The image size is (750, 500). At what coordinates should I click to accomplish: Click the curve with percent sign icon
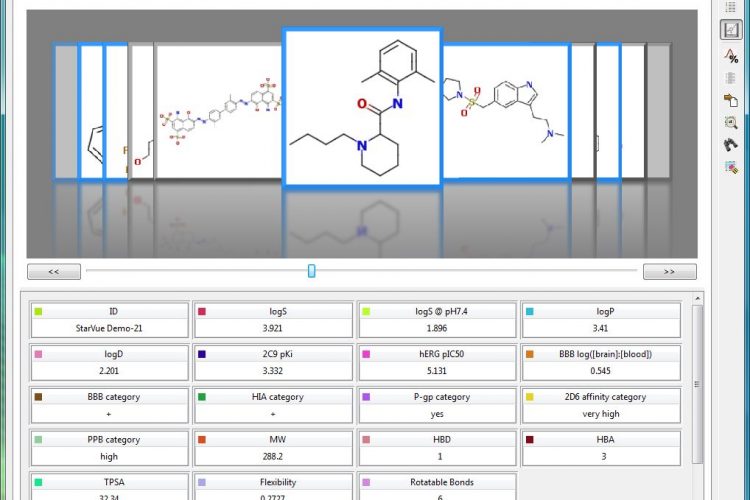tap(730, 56)
